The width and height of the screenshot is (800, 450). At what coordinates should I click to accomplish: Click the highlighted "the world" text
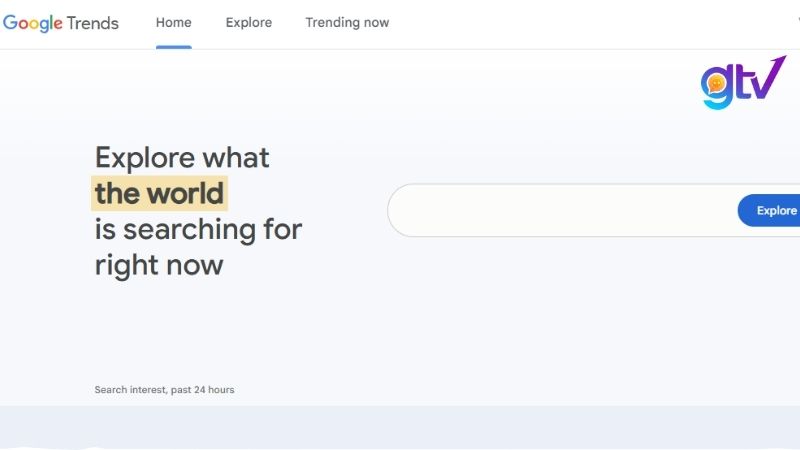coord(160,193)
